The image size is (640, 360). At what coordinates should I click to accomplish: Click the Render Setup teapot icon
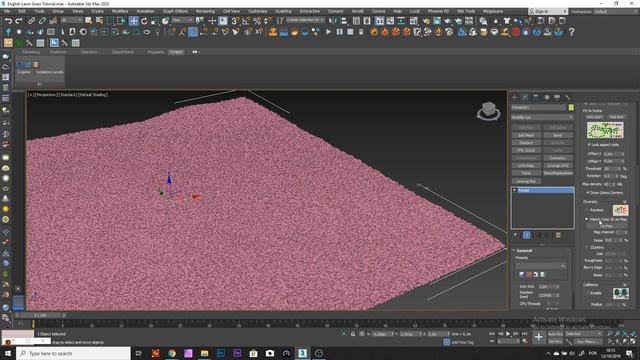[426, 21]
